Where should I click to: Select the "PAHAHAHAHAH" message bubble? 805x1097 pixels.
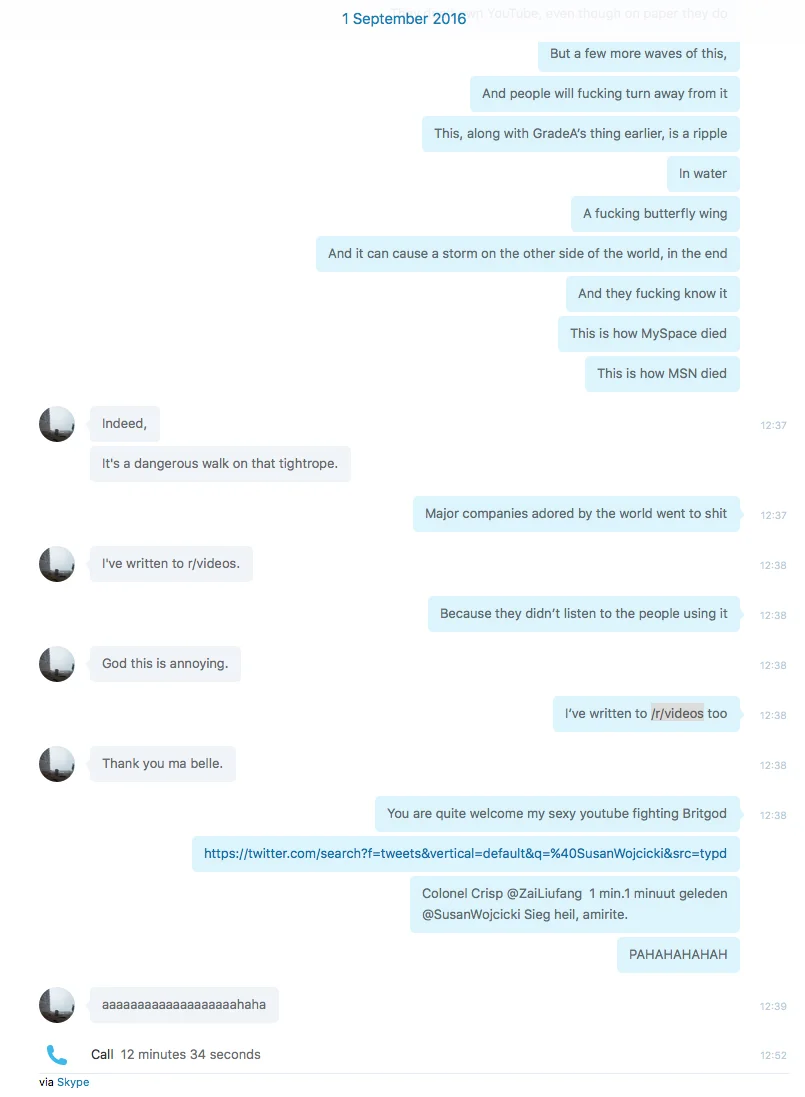678,954
